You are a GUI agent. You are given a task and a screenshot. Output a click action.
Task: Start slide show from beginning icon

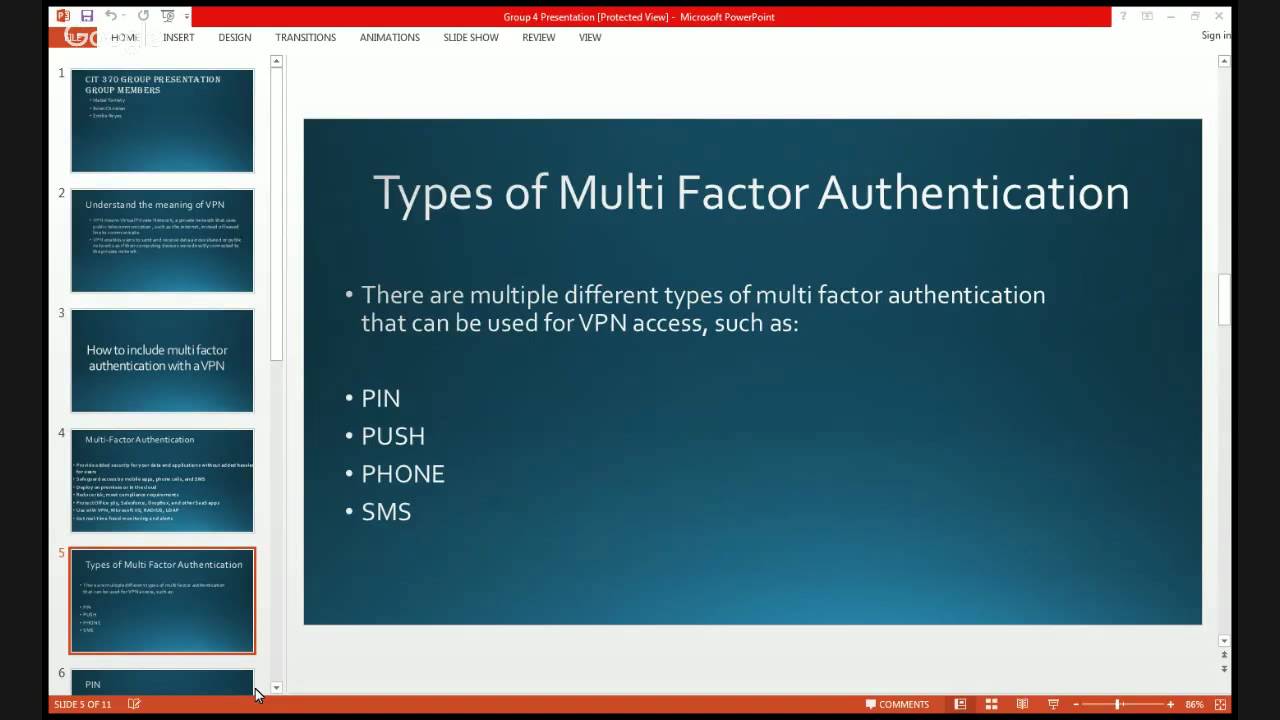[166, 16]
